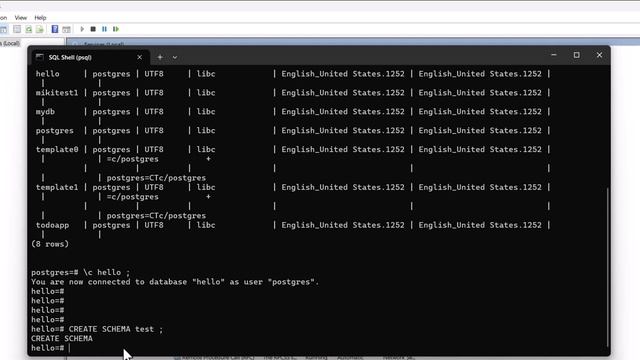Click the terminal vertical scrollbar thumb
The image size is (640, 360).
point(607,267)
